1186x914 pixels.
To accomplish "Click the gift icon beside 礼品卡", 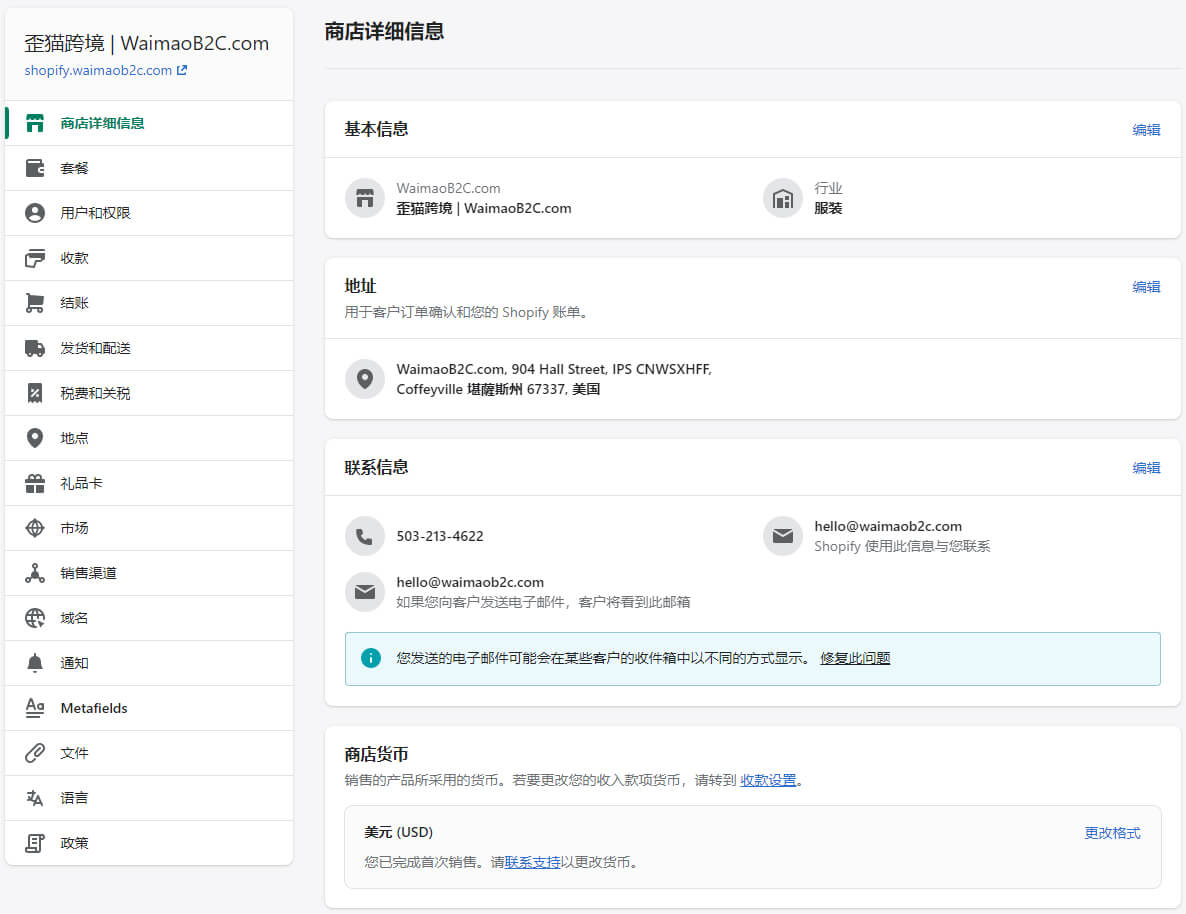I will (x=35, y=483).
